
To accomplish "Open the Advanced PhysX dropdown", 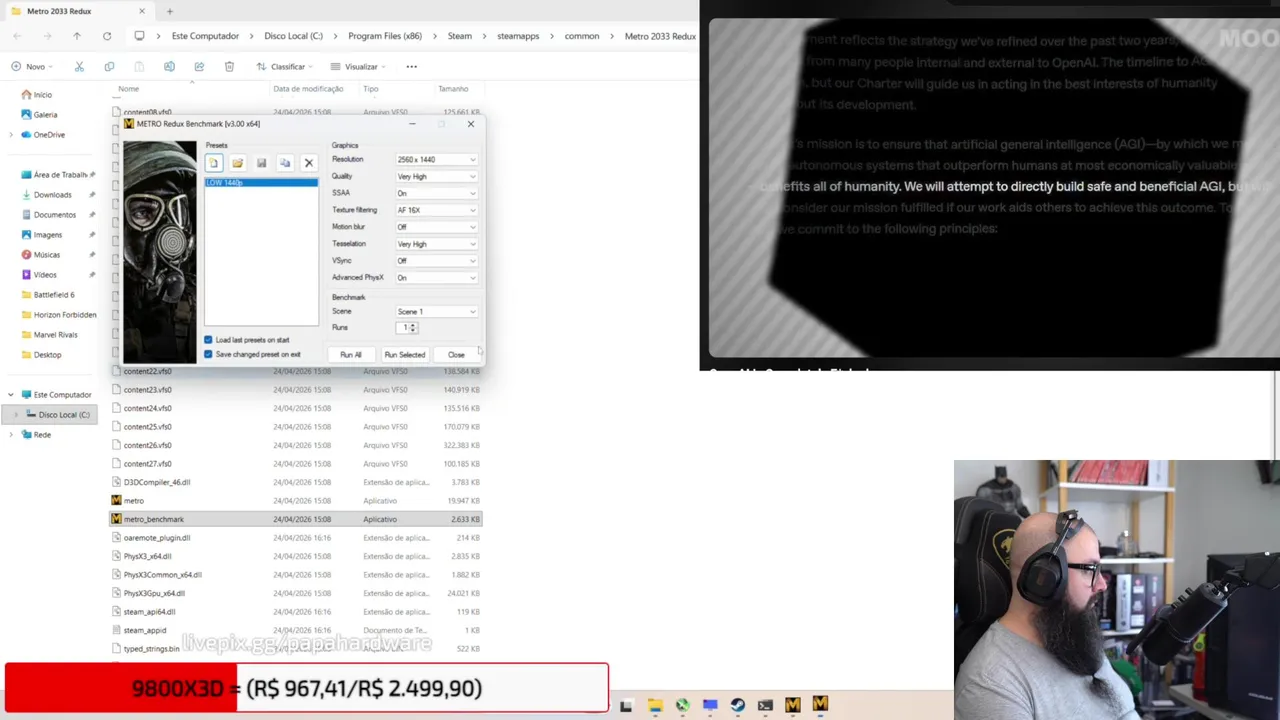I will tap(436, 278).
